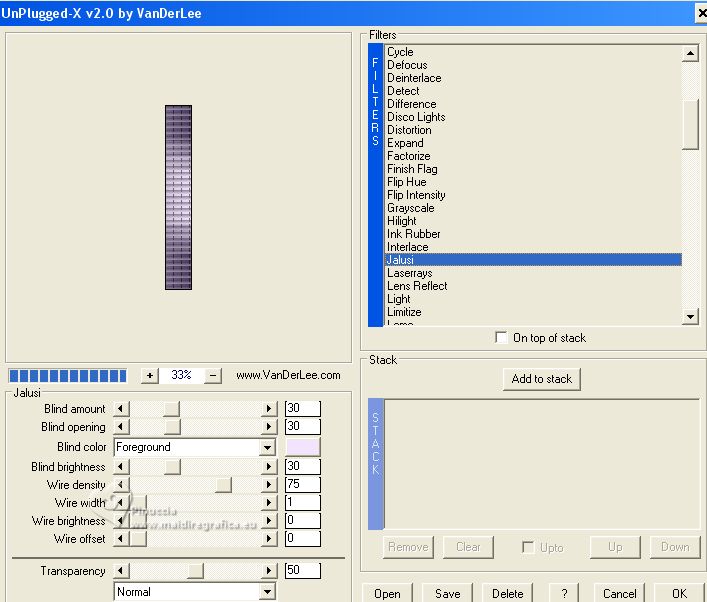
Task: Close the UnPlugged-X dialog
Action: tap(701, 13)
